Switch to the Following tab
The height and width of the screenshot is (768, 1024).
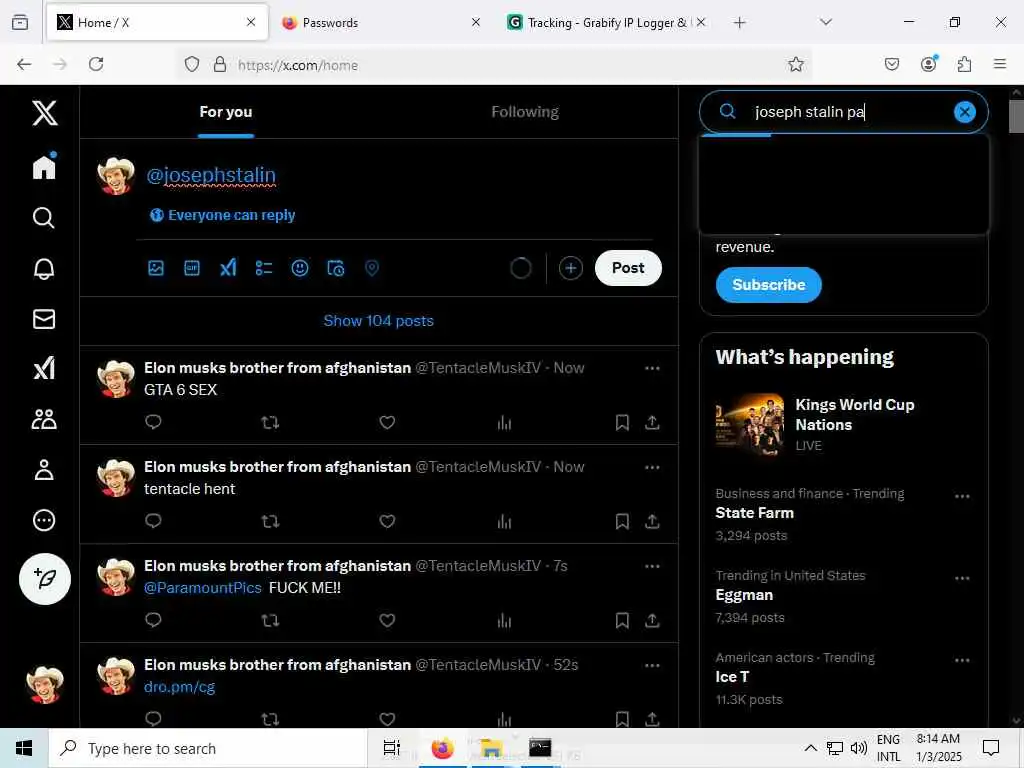pos(525,112)
